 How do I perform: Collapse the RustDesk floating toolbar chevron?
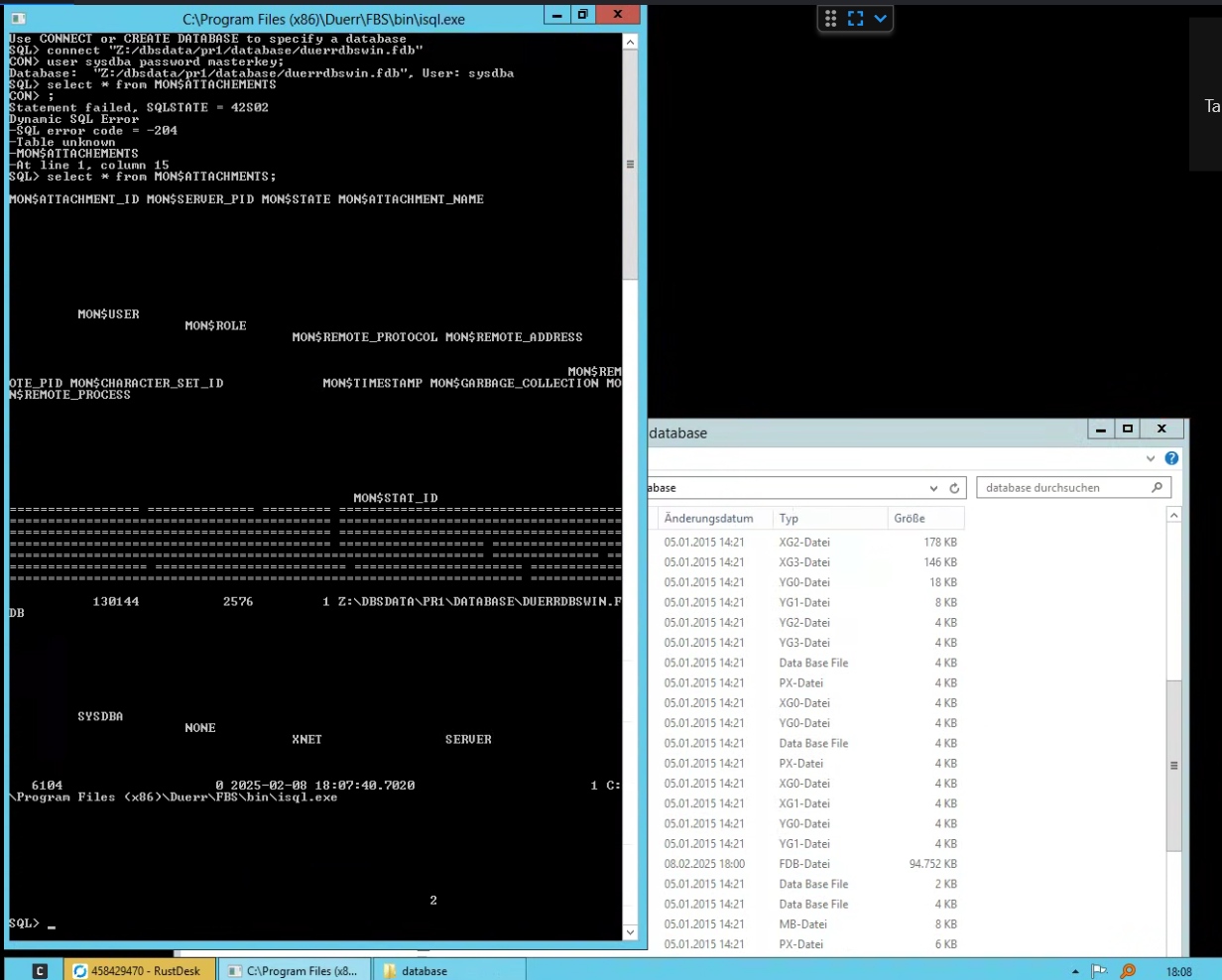[x=880, y=18]
